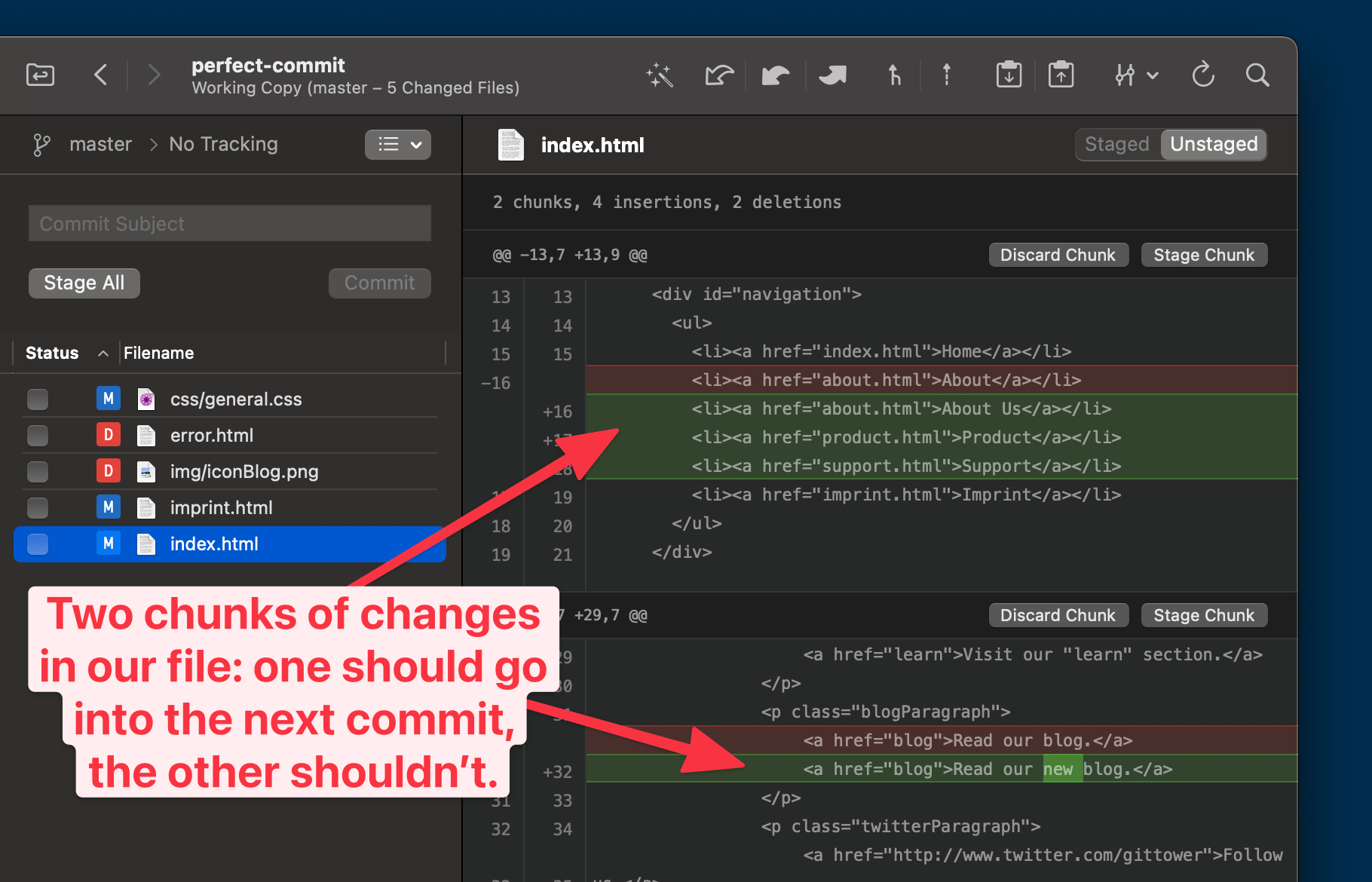The image size is (1372, 882).
Task: Select the added 'Read our new blog' line
Action: 941,769
